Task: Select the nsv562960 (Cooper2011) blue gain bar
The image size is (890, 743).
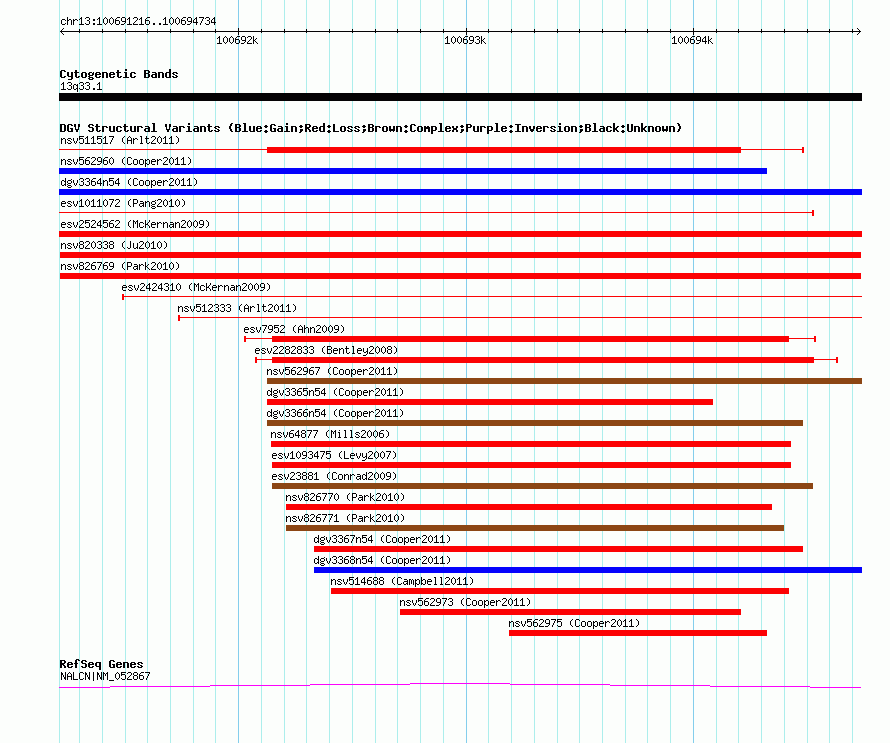Action: pyautogui.click(x=413, y=171)
